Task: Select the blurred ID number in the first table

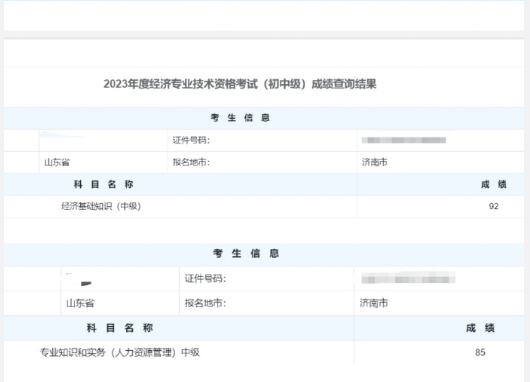Action: [404, 140]
